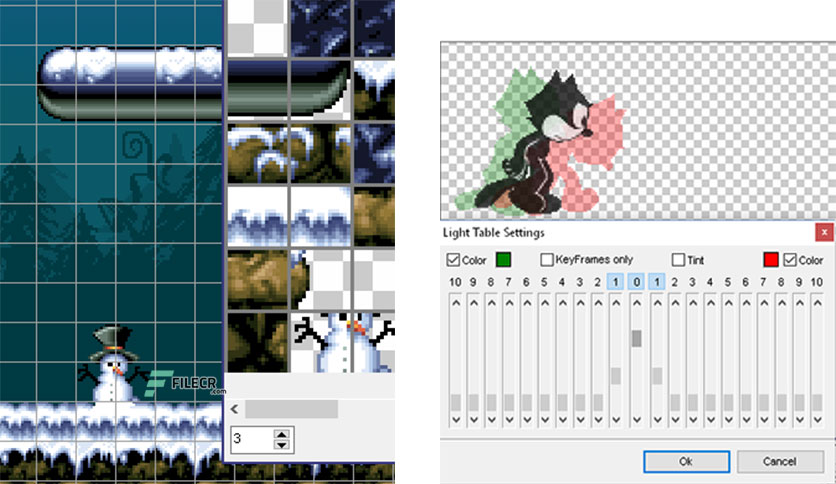836x484 pixels.
Task: Click the down arrow of center 0 slider
Action: click(637, 420)
